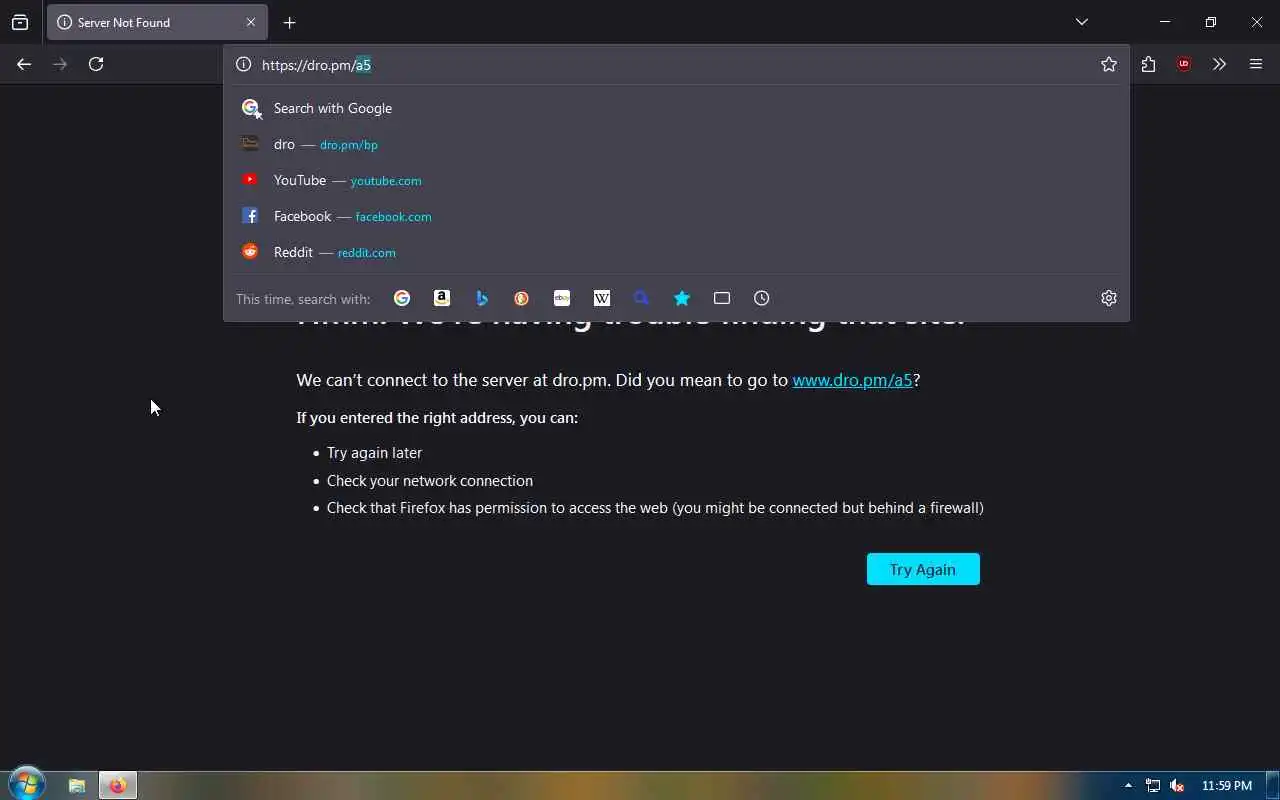The image size is (1280, 800).
Task: Open the Extensions puzzle icon
Action: [1148, 64]
